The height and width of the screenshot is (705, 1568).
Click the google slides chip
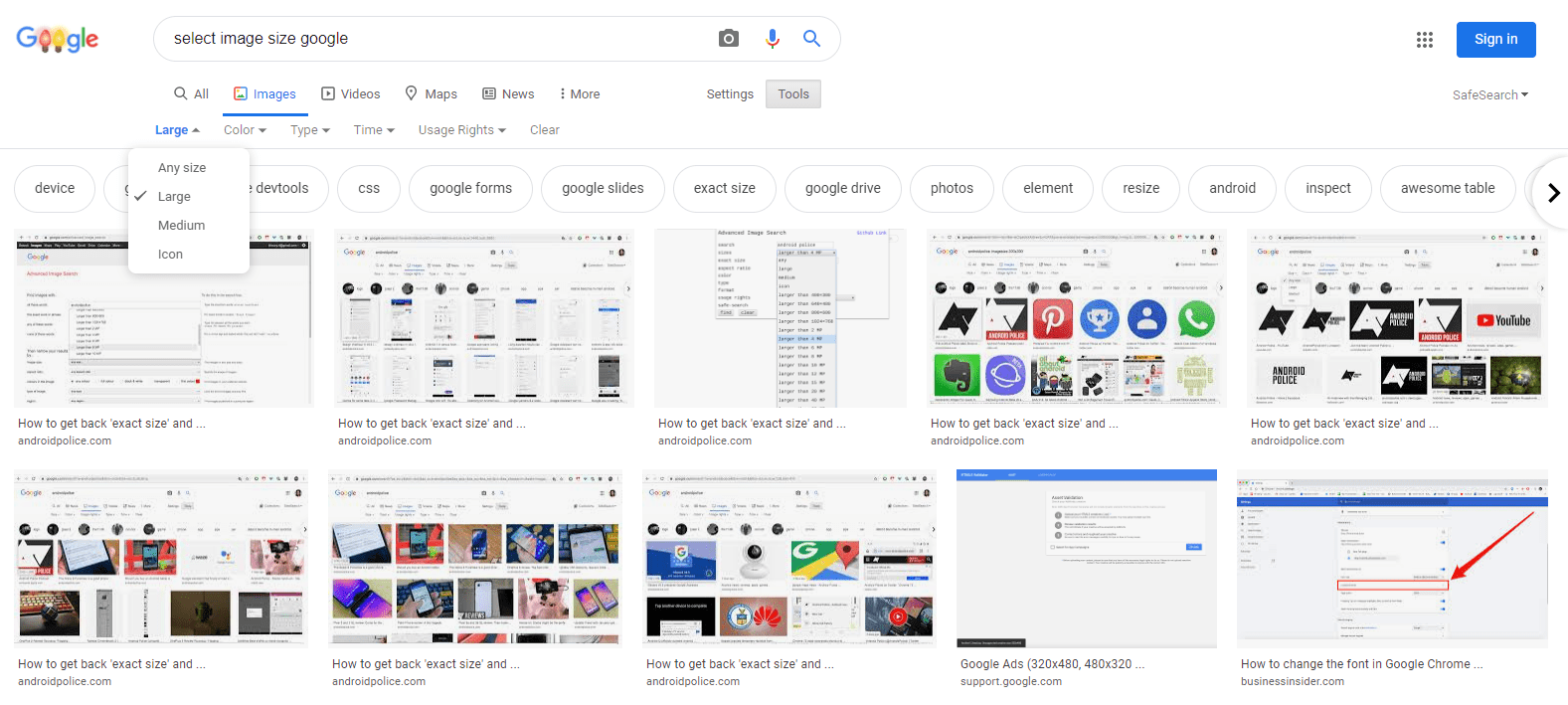603,188
